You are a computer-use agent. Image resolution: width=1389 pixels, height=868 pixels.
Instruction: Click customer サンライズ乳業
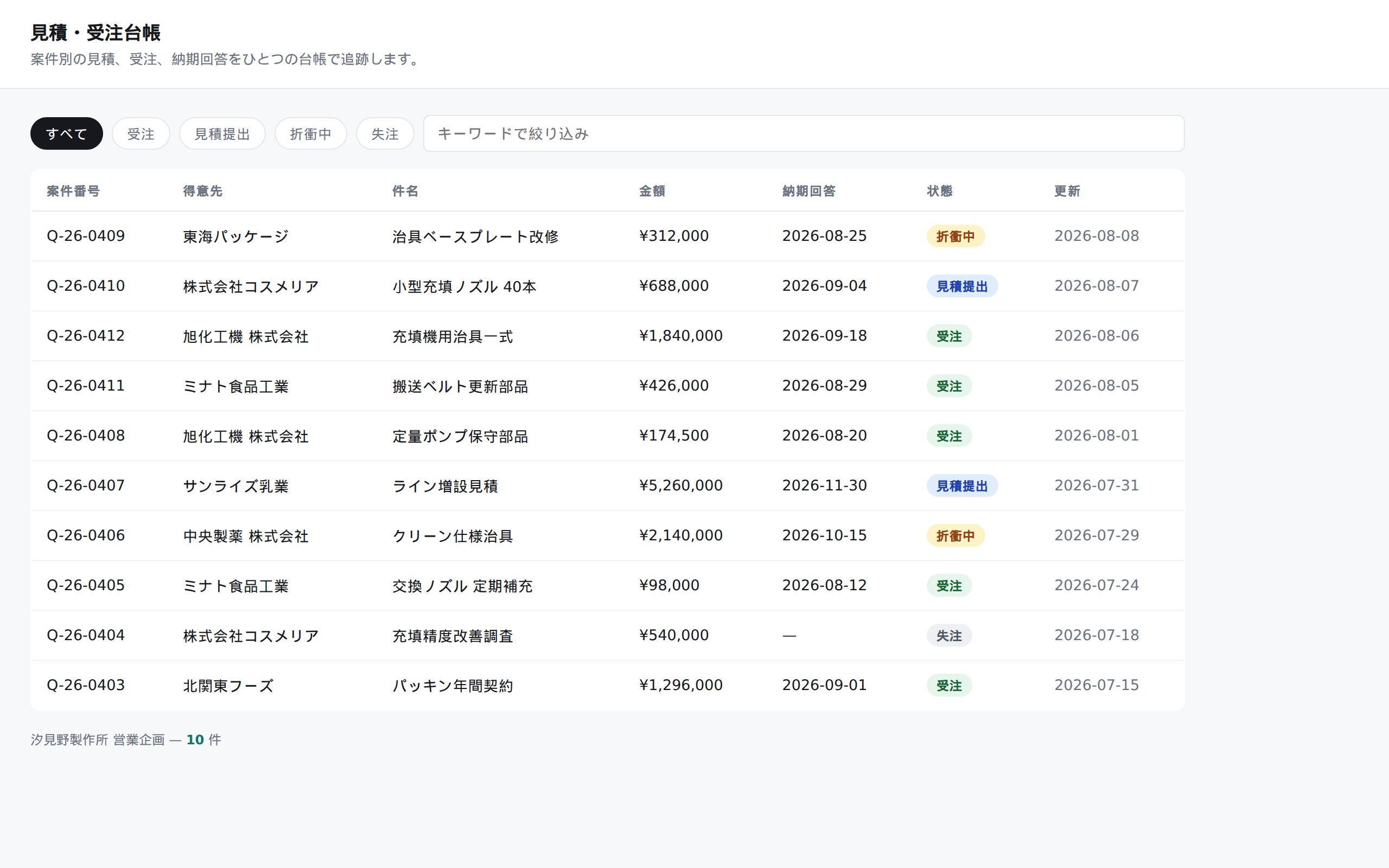pyautogui.click(x=236, y=486)
